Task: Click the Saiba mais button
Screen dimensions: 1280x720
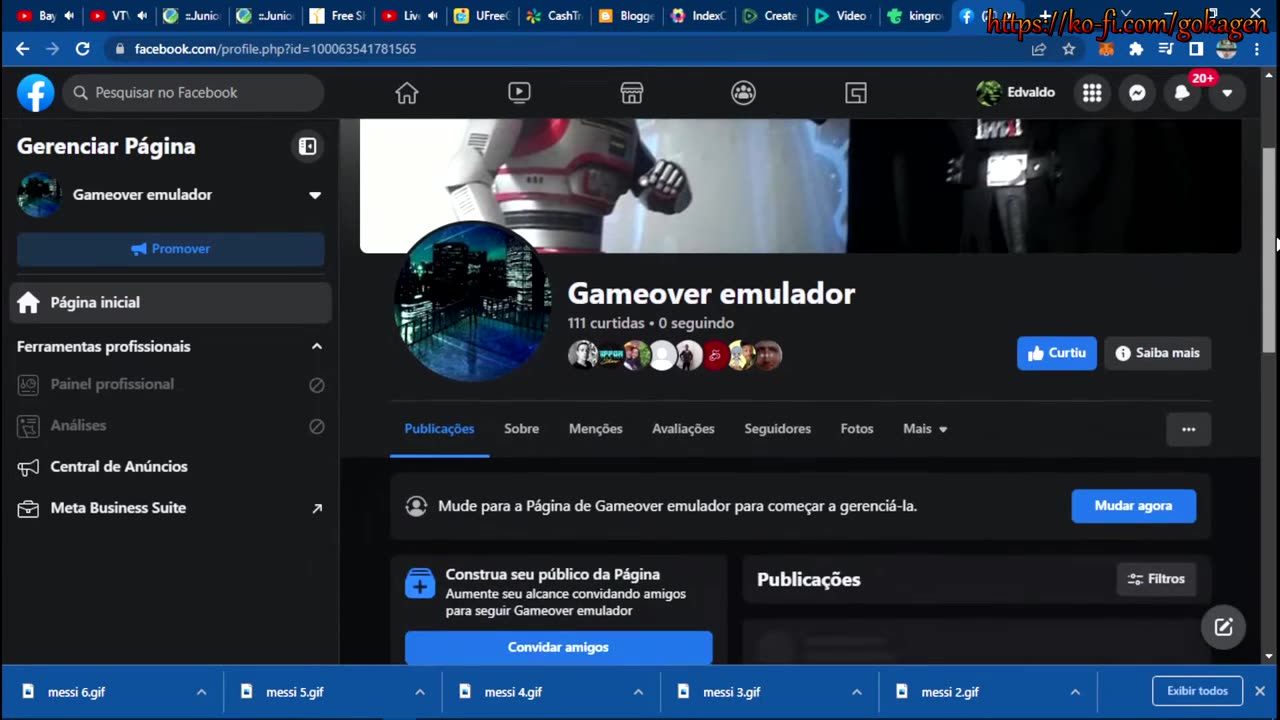Action: click(x=1158, y=353)
